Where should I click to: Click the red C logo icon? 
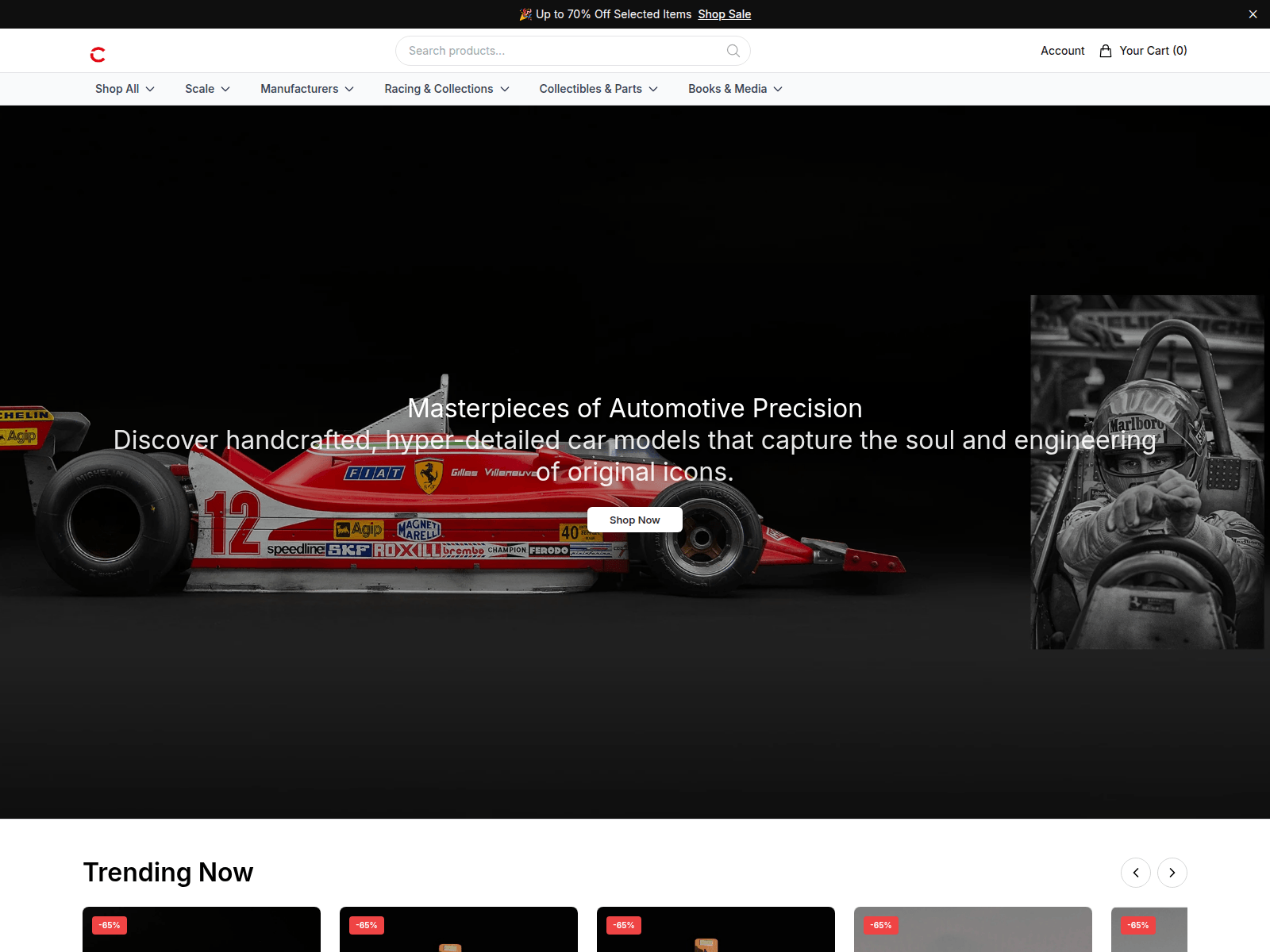coord(98,54)
